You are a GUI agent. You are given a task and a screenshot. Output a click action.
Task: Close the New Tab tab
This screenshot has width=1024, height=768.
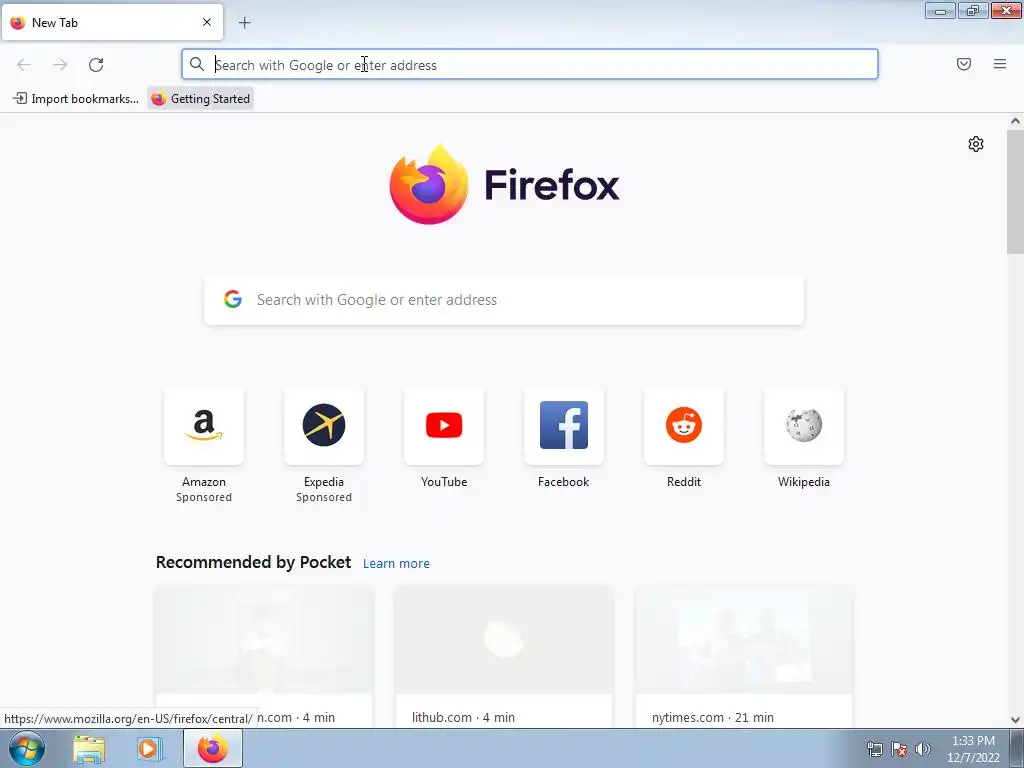tap(207, 22)
